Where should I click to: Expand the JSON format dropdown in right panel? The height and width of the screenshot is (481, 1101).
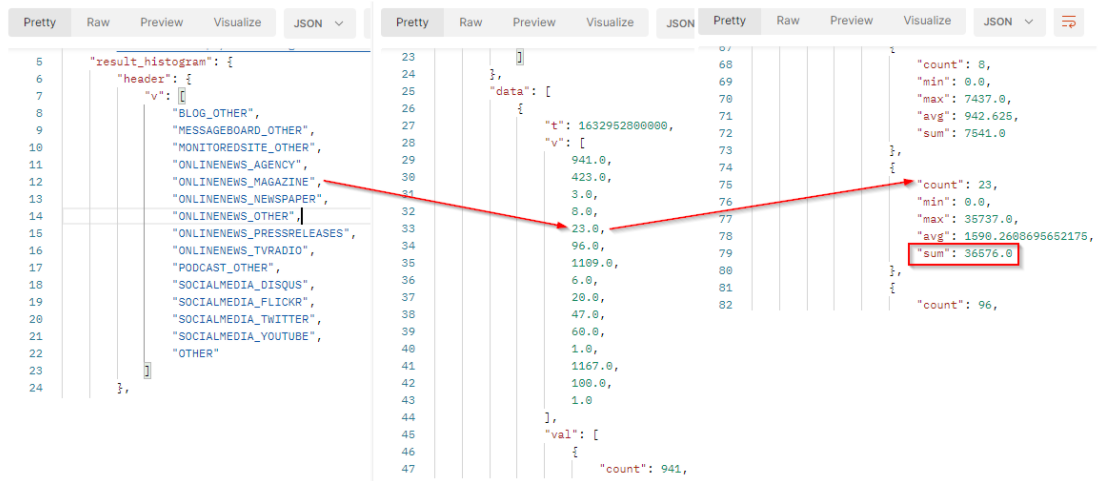pos(1011,21)
